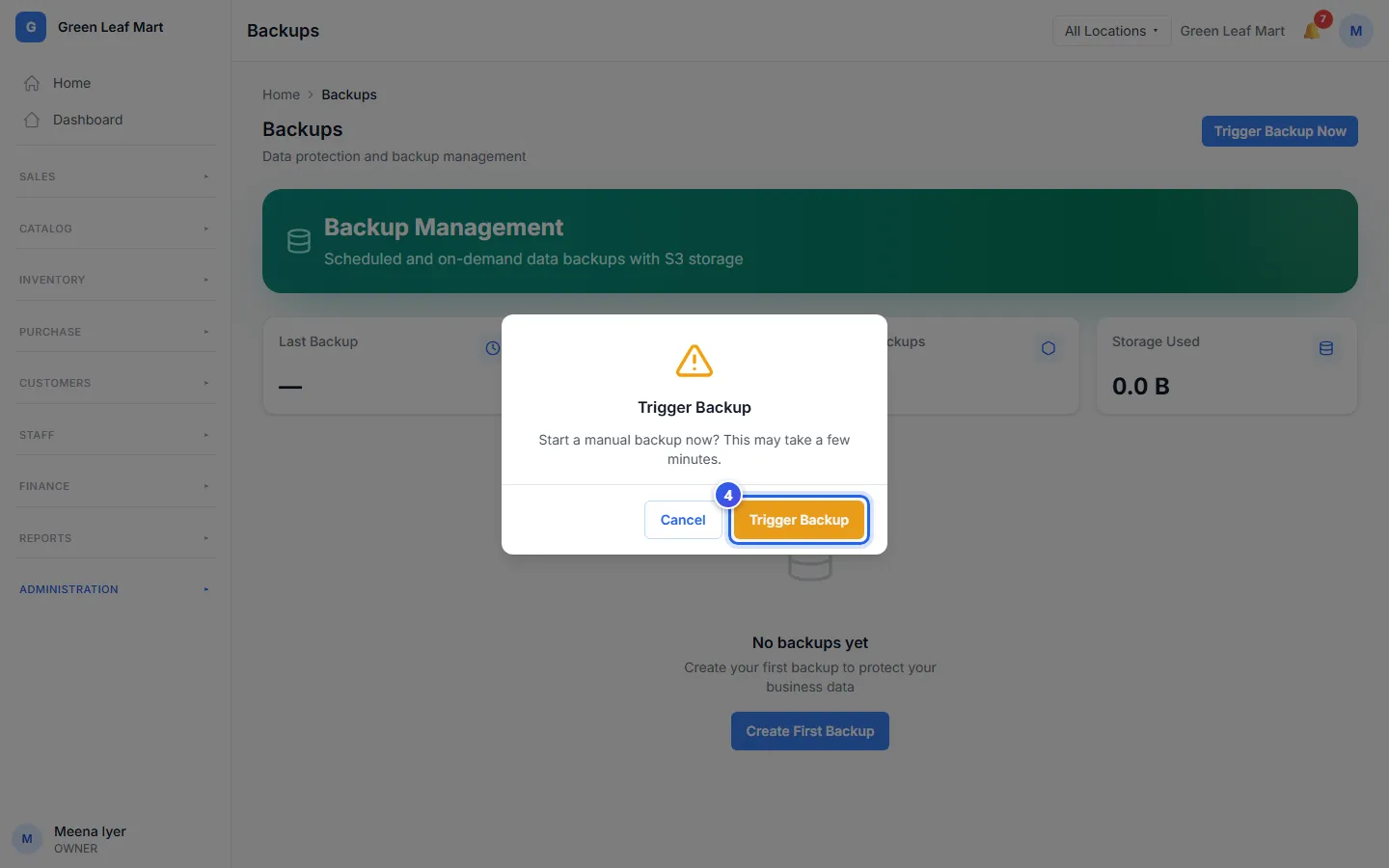
Task: Confirm with the orange Trigger Backup button
Action: (799, 520)
